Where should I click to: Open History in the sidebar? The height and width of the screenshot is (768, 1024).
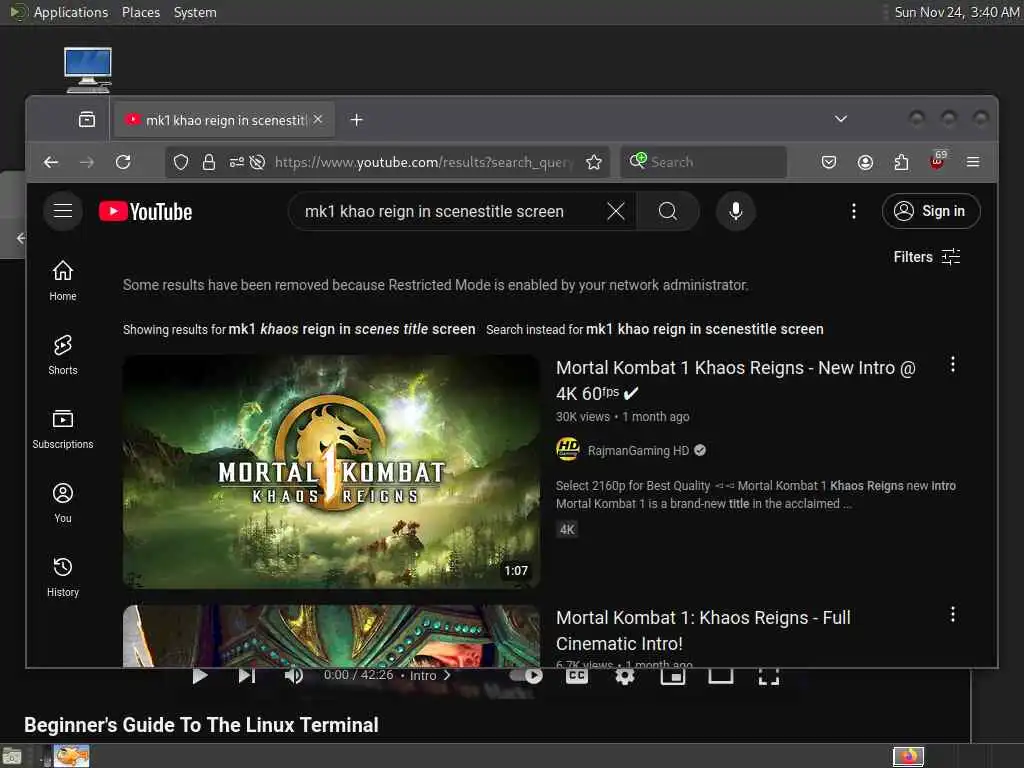63,577
